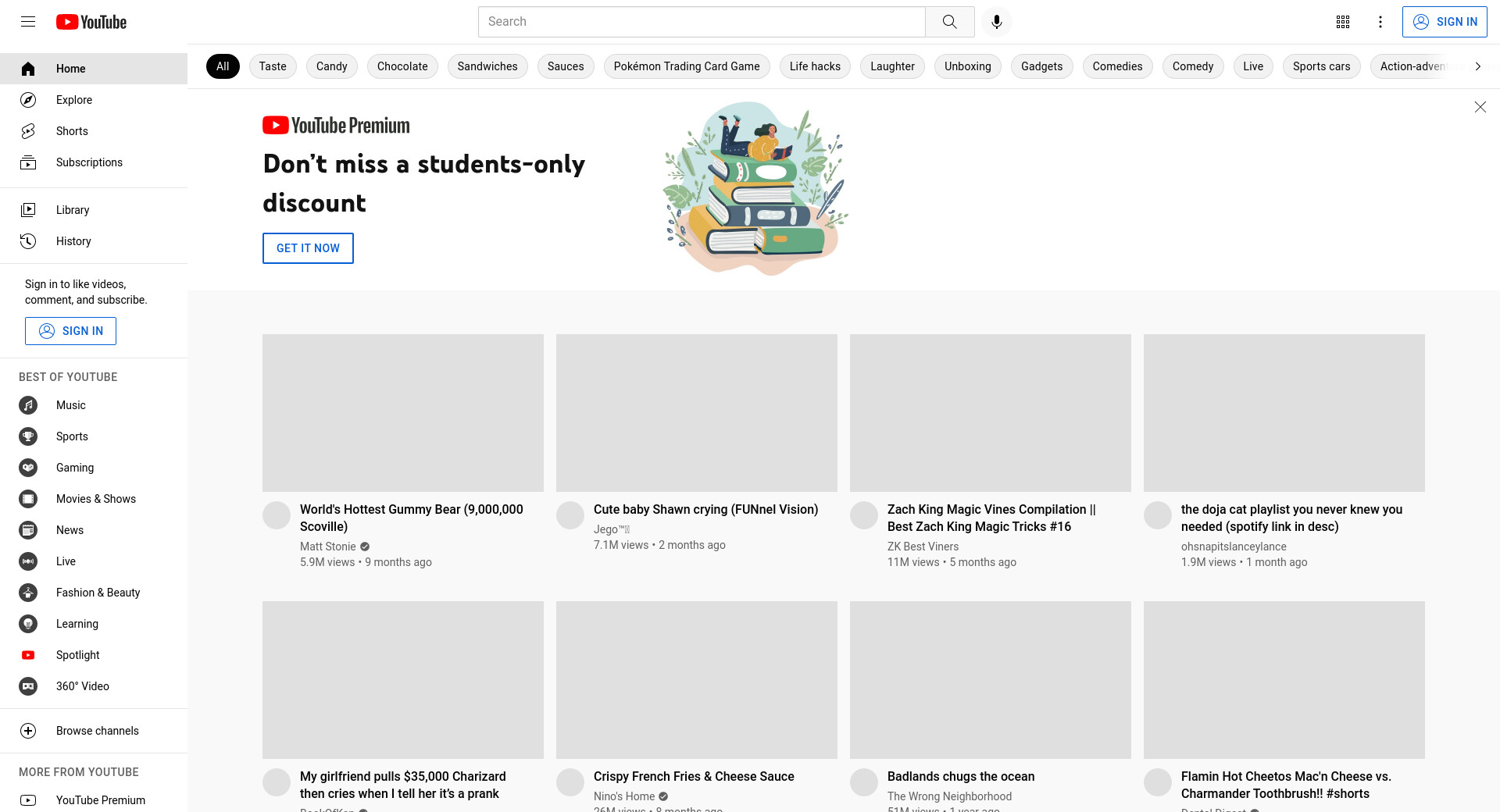Open Music under Best of YouTube
Screen dimensions: 1500x812
94,405
